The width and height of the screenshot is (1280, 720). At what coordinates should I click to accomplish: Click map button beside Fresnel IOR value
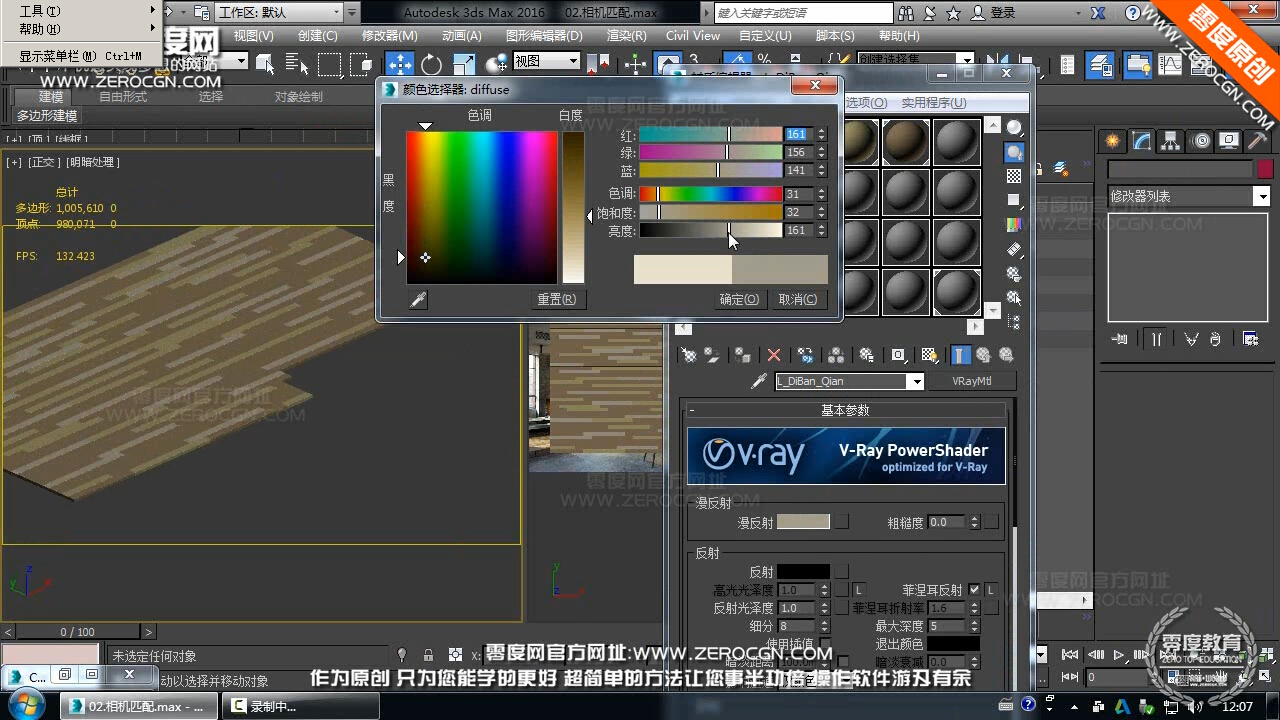pos(991,608)
